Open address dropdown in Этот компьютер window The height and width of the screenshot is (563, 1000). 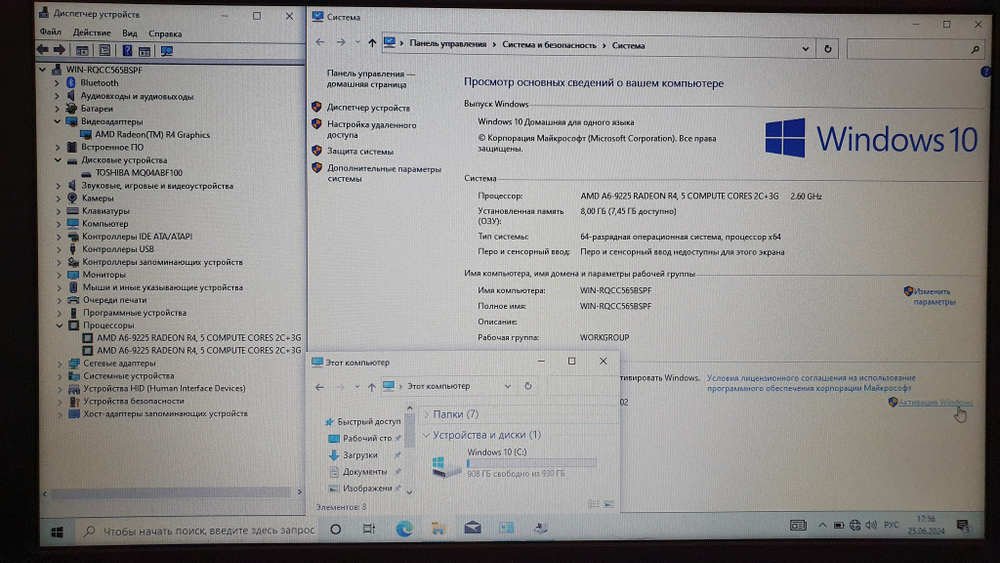[x=508, y=386]
